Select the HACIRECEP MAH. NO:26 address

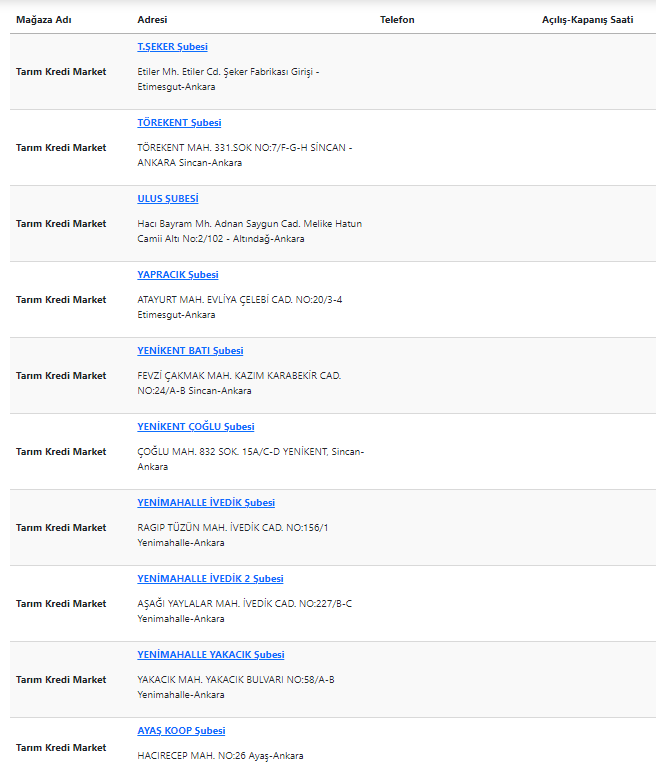point(220,756)
